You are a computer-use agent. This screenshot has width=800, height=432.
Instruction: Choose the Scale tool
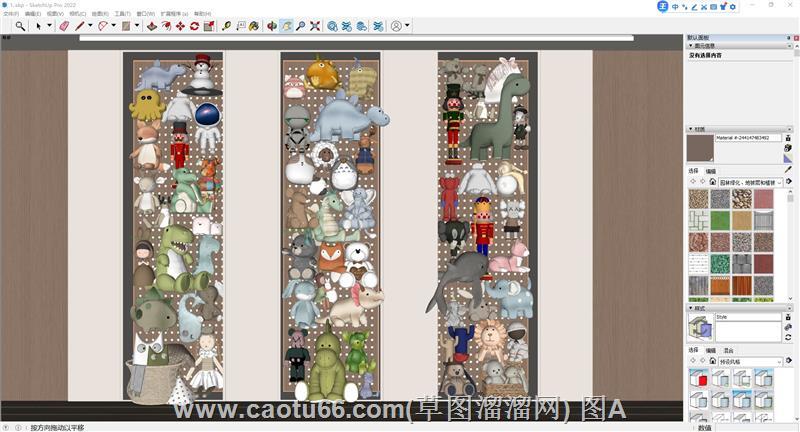pyautogui.click(x=209, y=26)
